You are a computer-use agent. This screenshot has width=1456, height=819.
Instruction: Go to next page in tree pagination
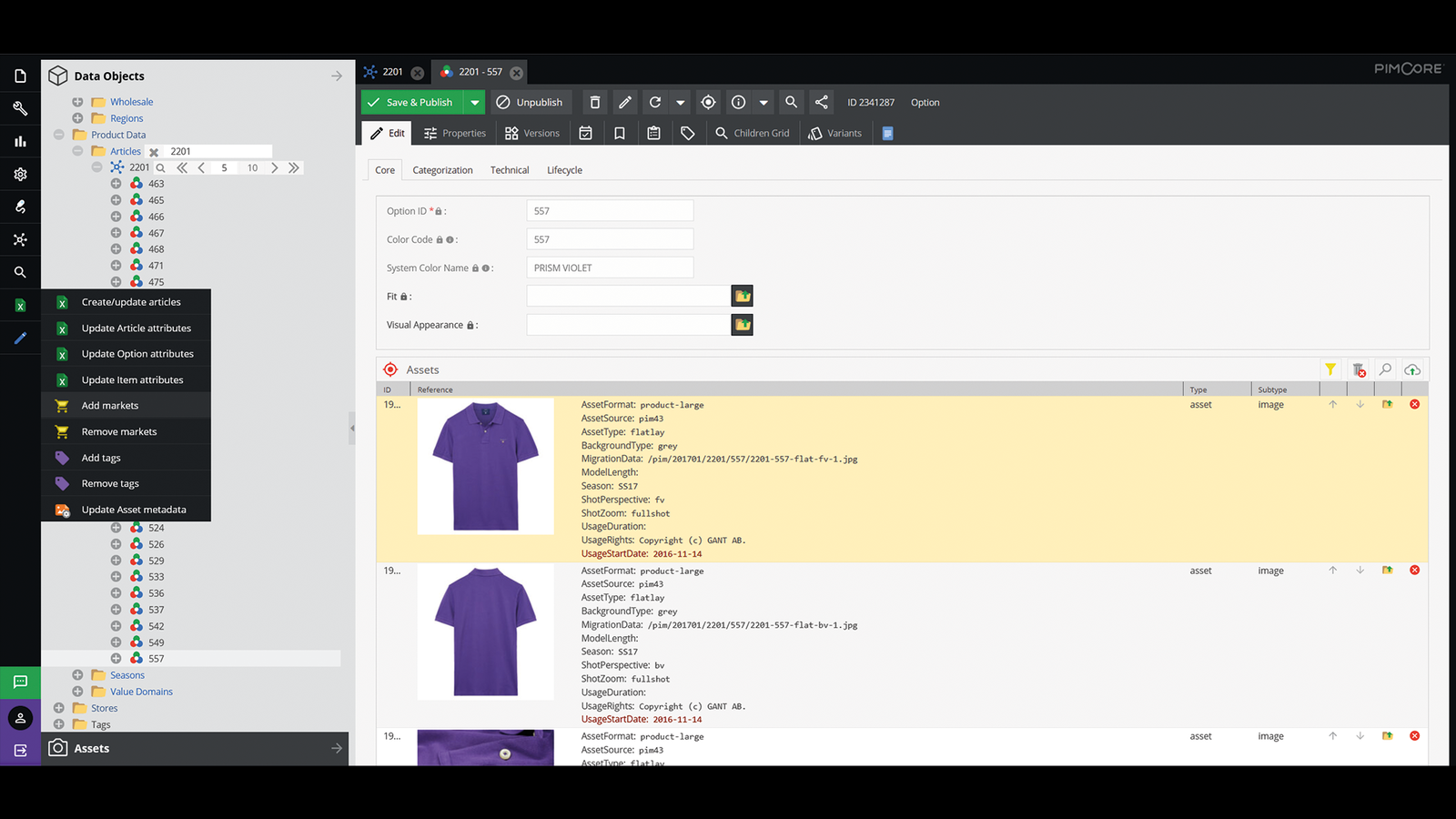coord(274,167)
